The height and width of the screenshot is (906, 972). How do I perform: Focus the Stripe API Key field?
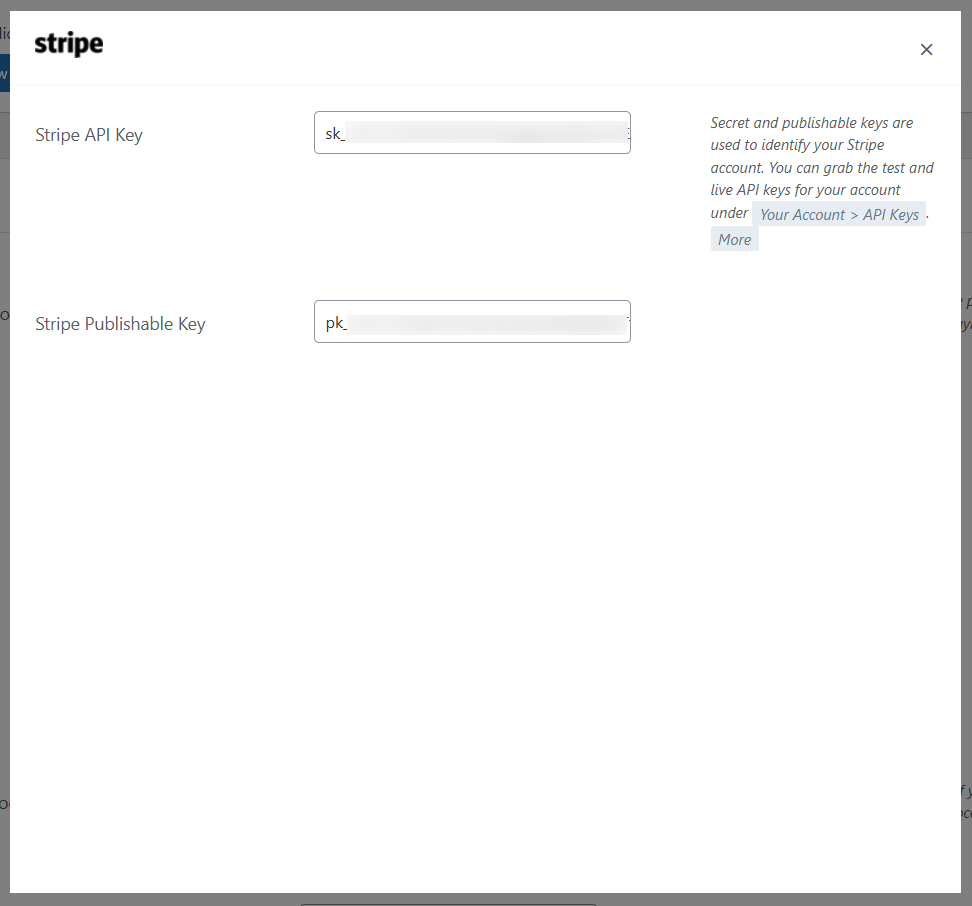(472, 132)
